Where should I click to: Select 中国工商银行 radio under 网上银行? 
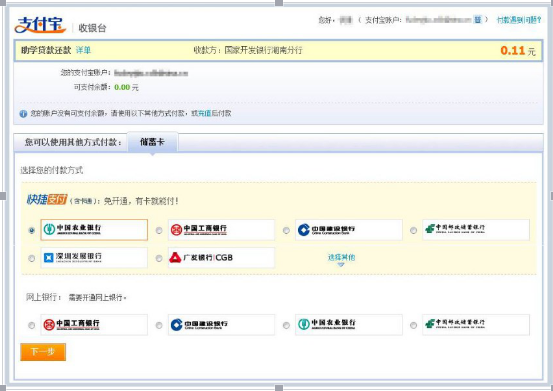[32, 325]
